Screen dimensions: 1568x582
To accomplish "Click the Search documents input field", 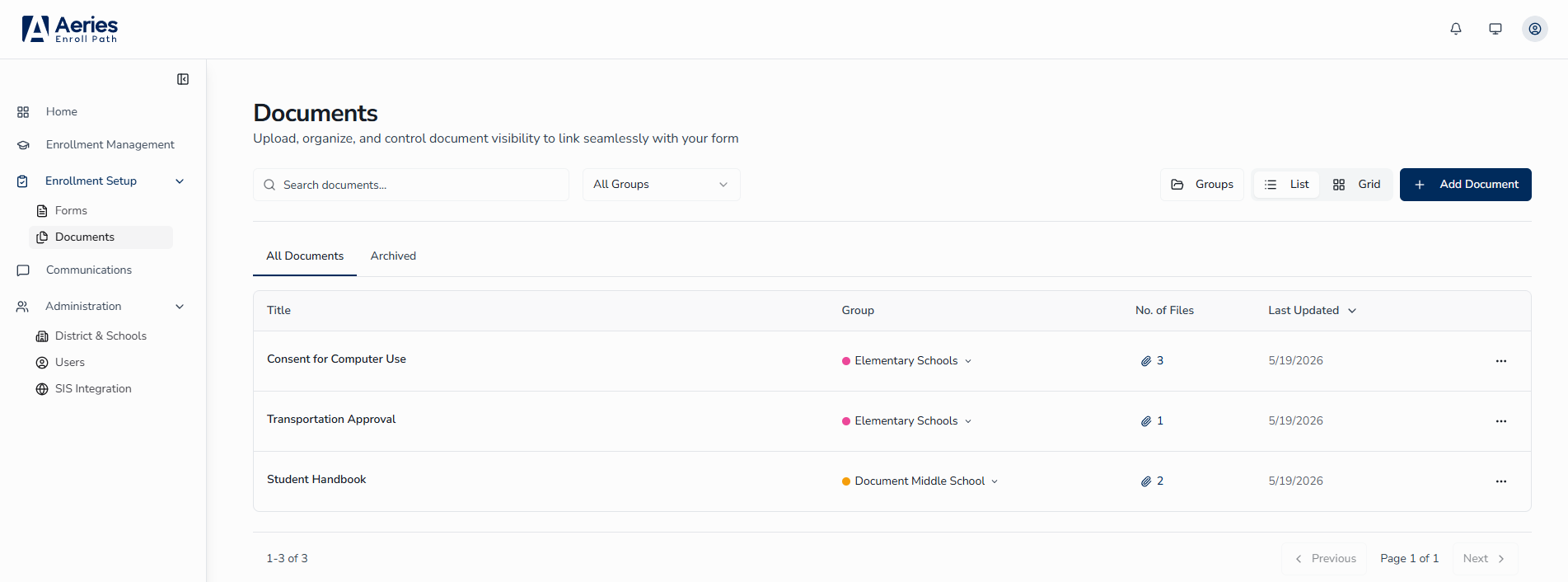I will click(411, 185).
